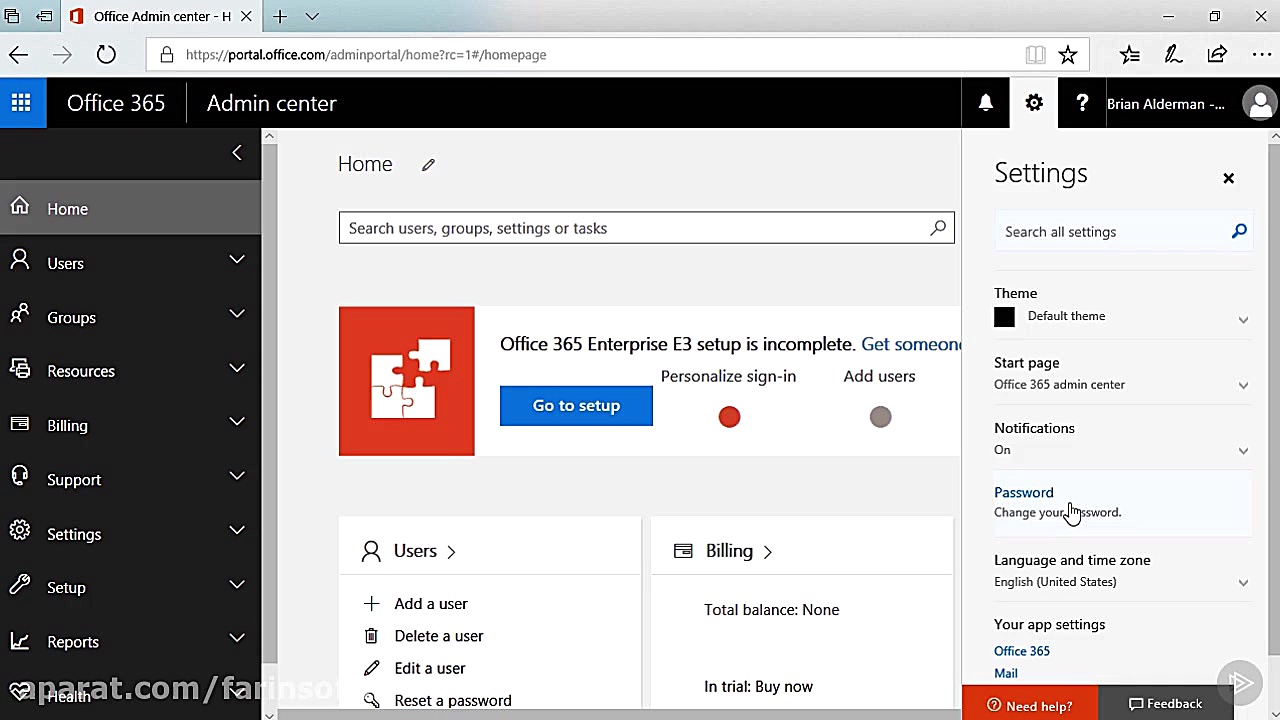
Task: Click the Users person icon in sidebar
Action: click(19, 262)
